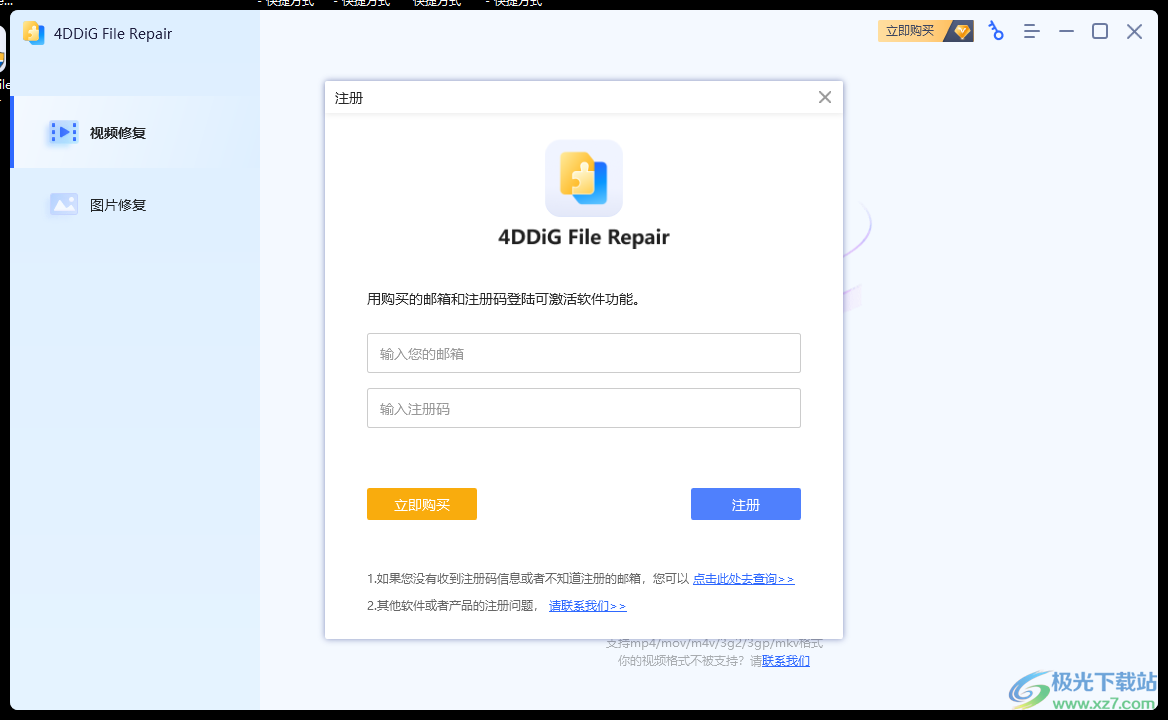
Task: Open the 视频修复 video repair tab
Action: (135, 133)
